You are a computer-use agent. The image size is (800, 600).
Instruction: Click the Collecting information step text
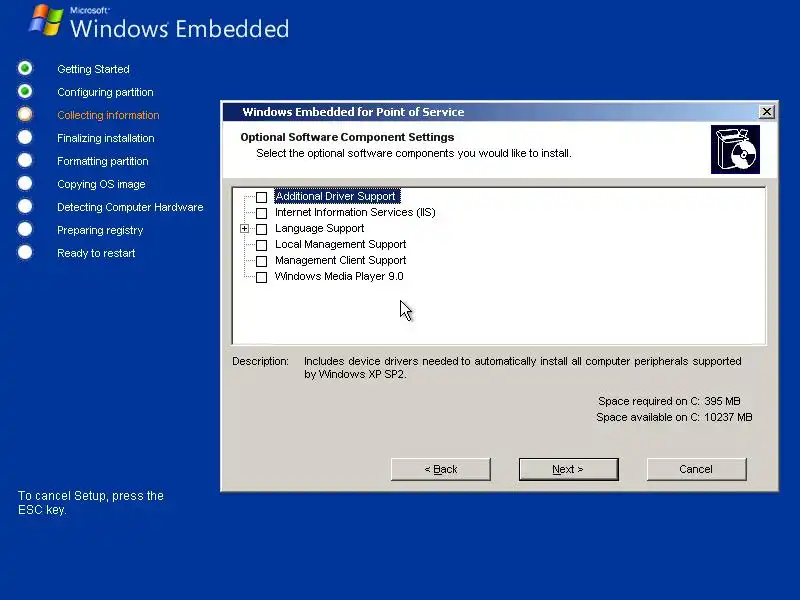point(108,115)
